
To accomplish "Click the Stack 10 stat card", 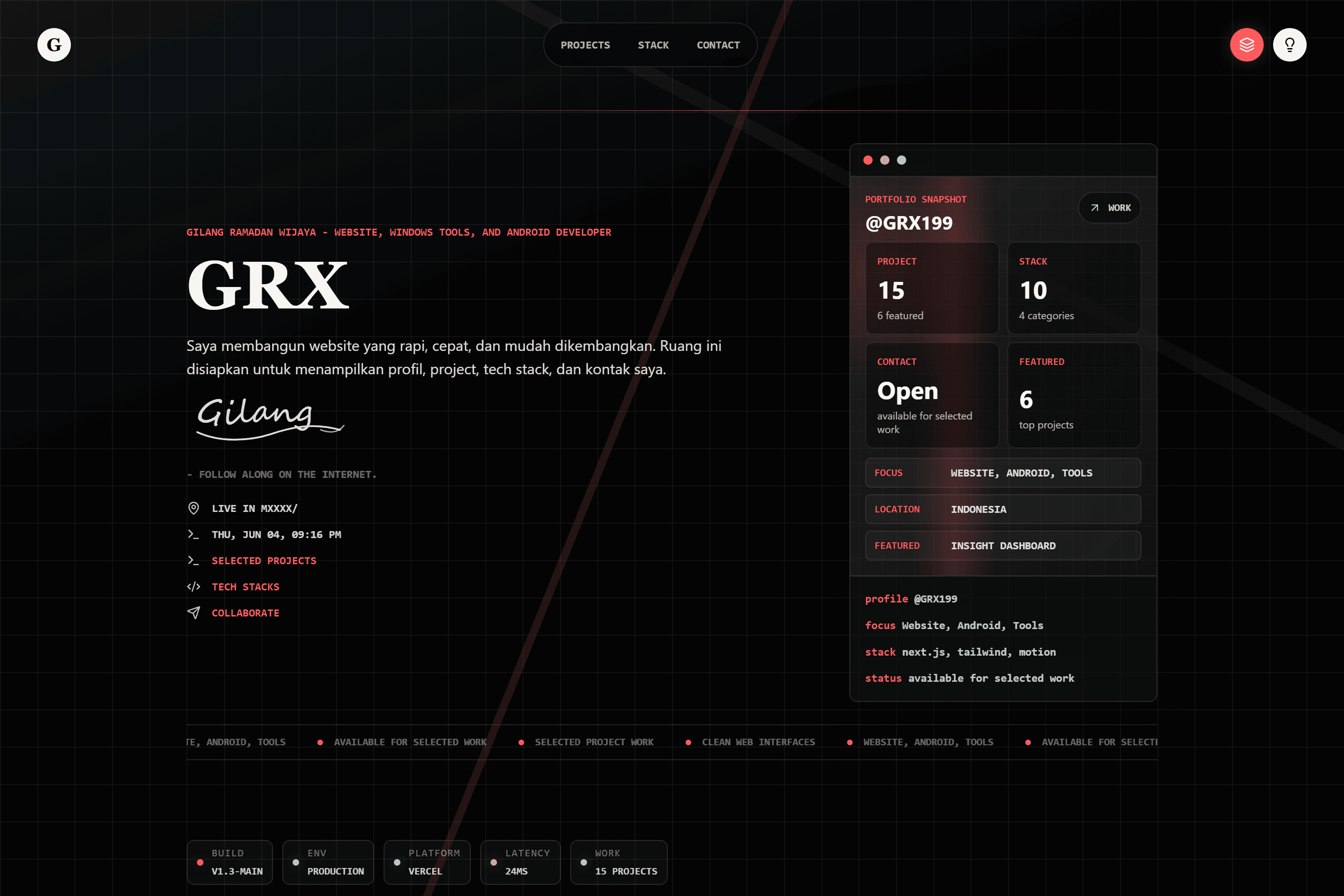I will point(1074,288).
